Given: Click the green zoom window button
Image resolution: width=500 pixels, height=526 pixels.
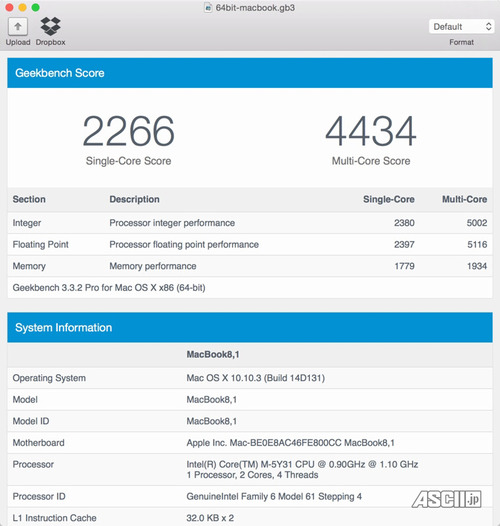Looking at the screenshot, I should [x=36, y=7].
